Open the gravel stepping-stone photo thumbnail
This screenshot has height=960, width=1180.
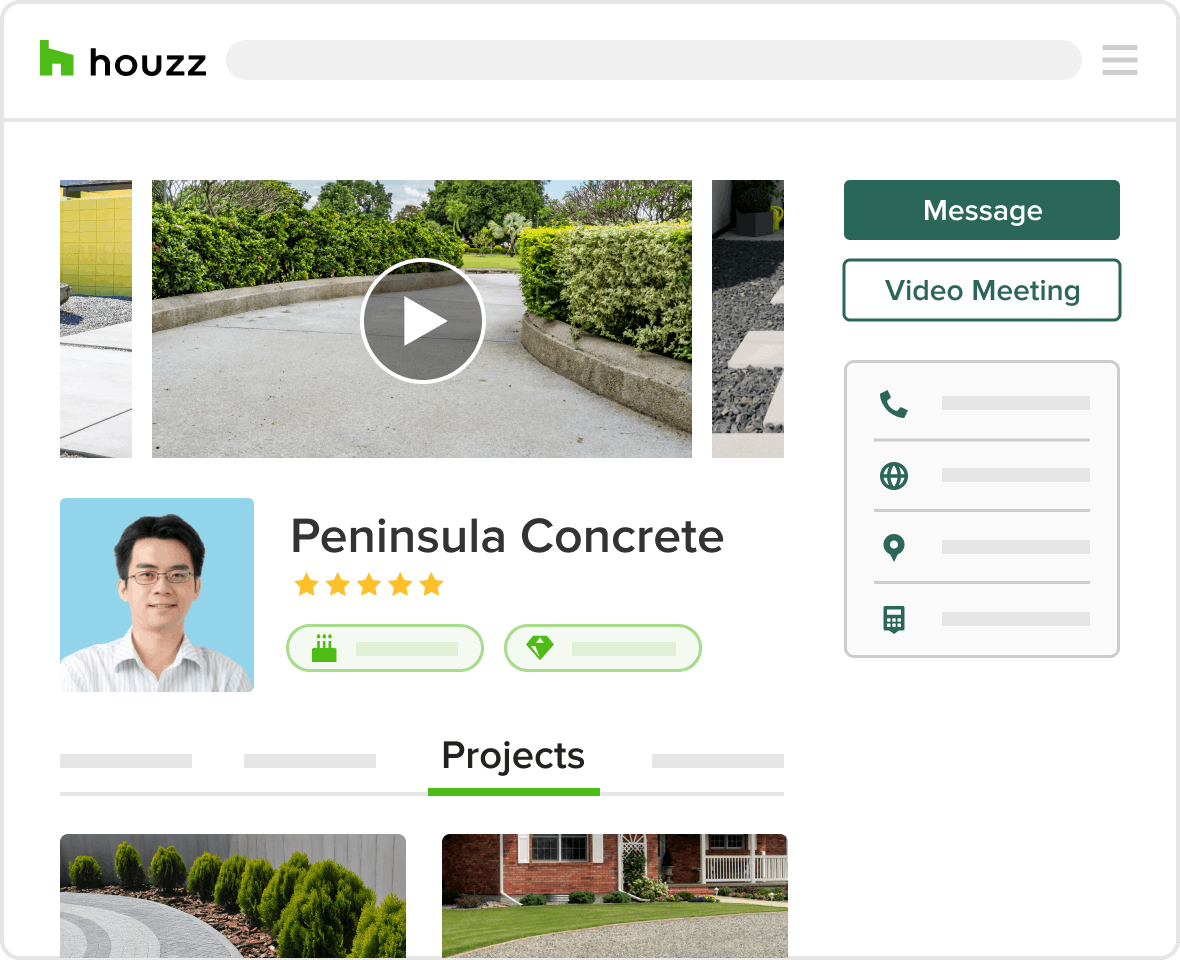(747, 318)
